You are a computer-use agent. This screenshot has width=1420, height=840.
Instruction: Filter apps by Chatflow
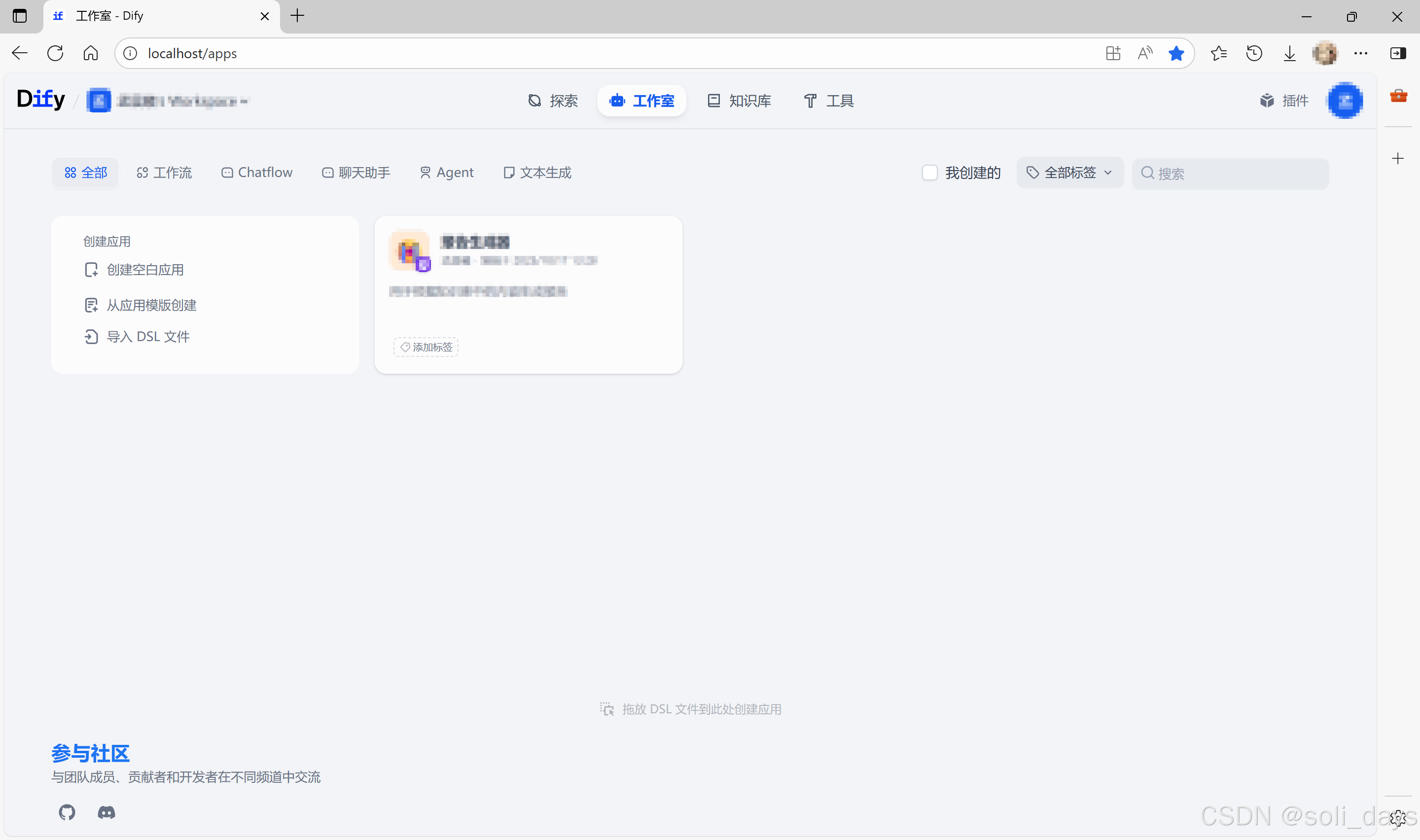click(256, 173)
